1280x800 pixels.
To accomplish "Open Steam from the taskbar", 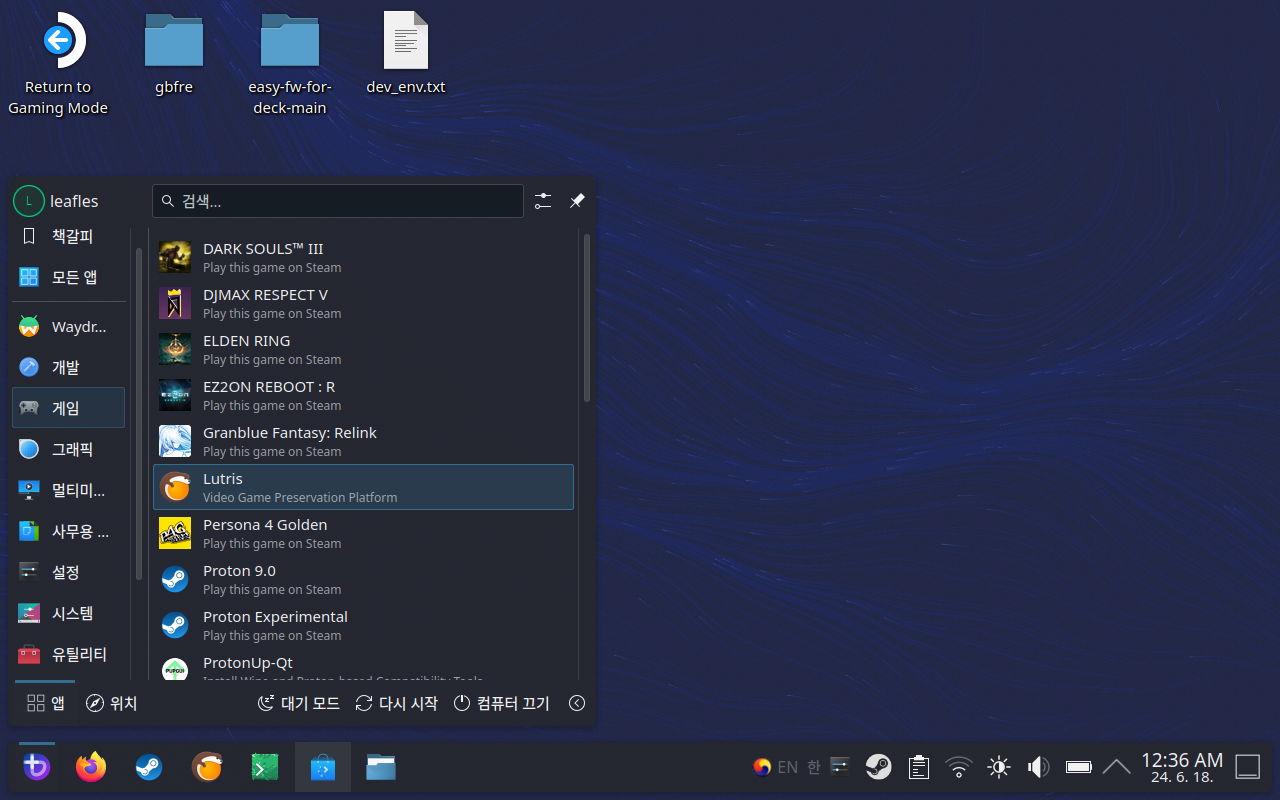I will (x=149, y=767).
